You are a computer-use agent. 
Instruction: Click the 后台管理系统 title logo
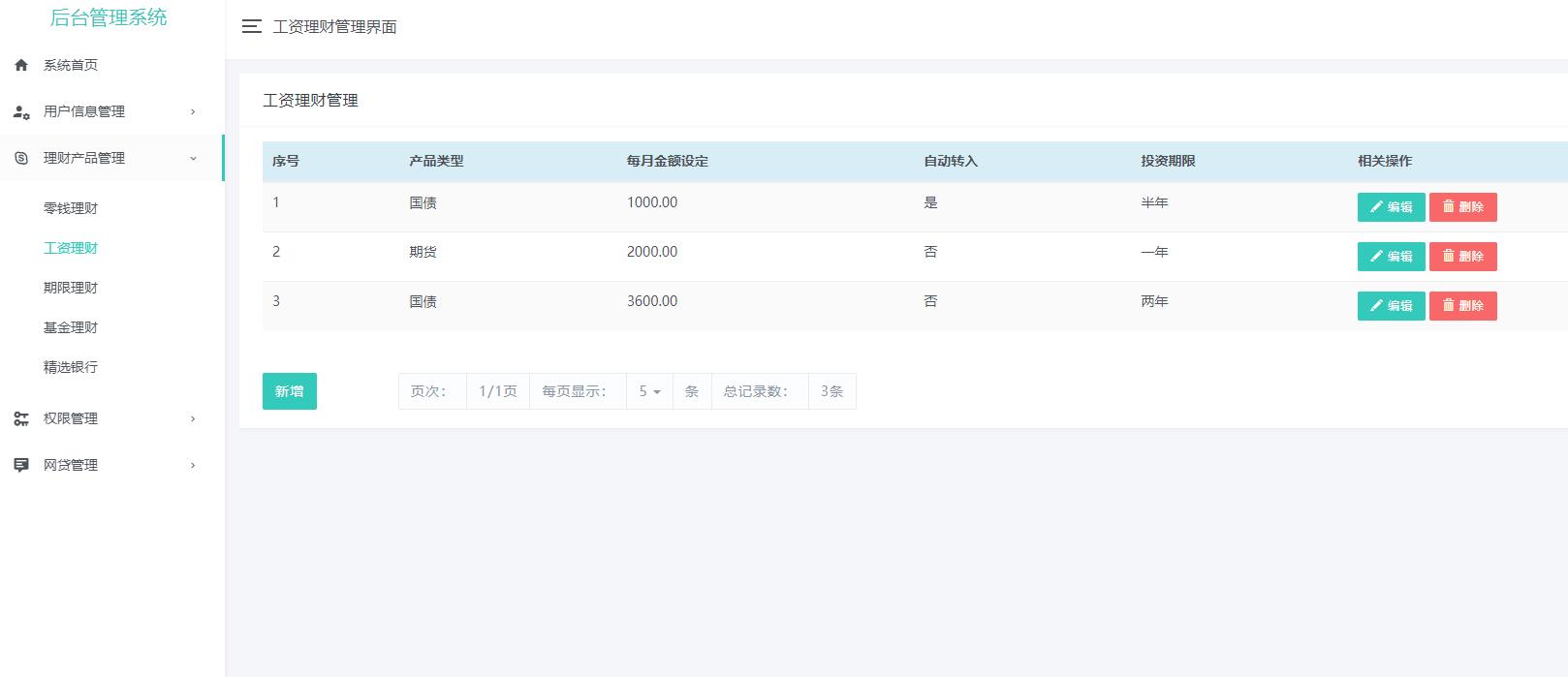(109, 17)
